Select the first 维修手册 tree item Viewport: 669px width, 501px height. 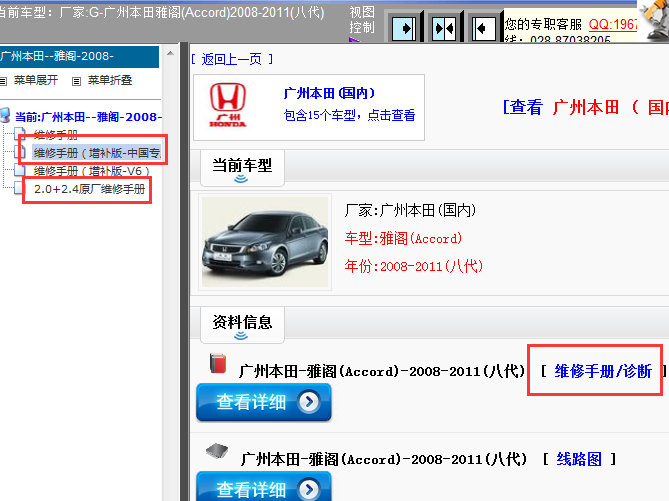(x=56, y=135)
